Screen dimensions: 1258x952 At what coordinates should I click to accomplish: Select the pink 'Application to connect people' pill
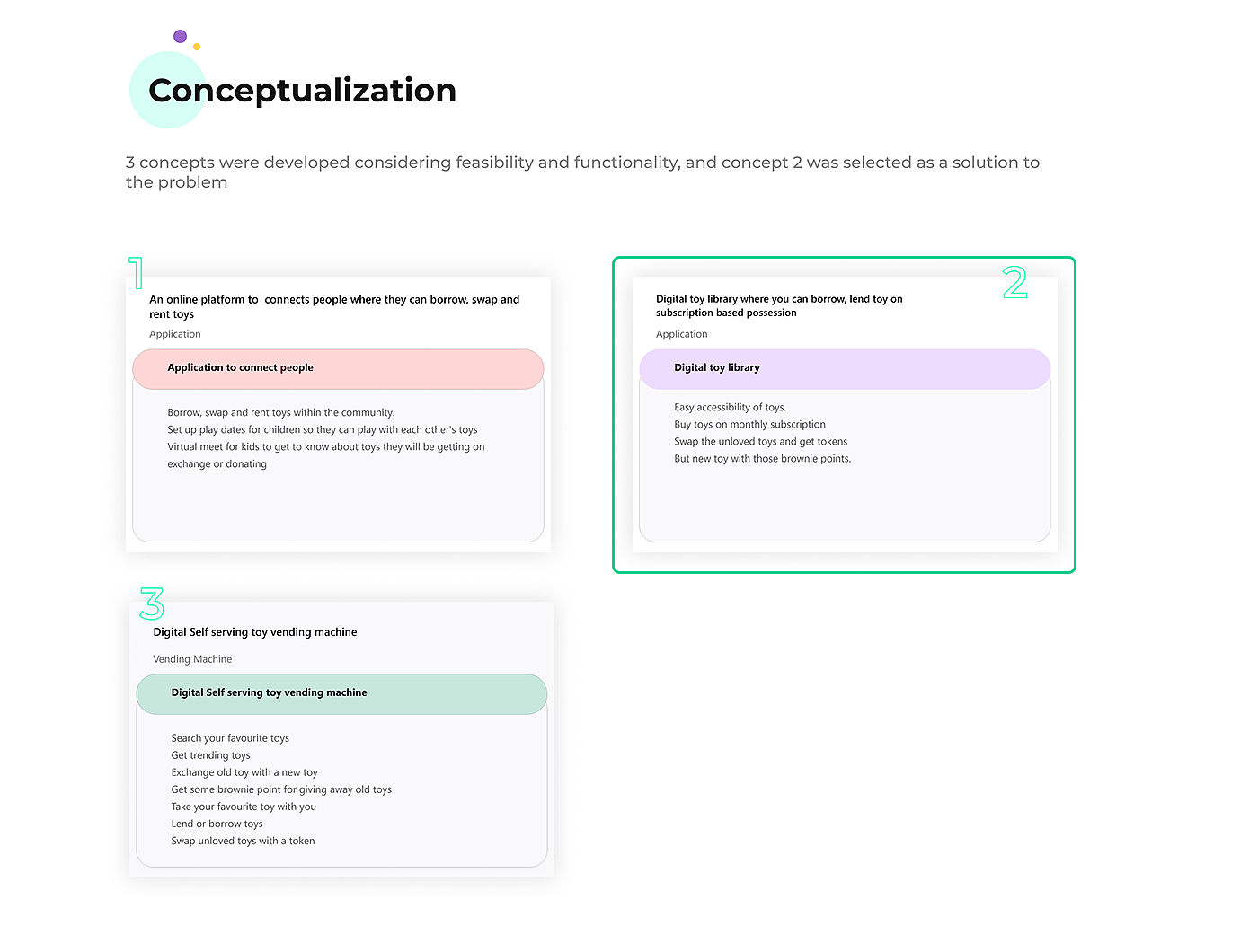(338, 368)
